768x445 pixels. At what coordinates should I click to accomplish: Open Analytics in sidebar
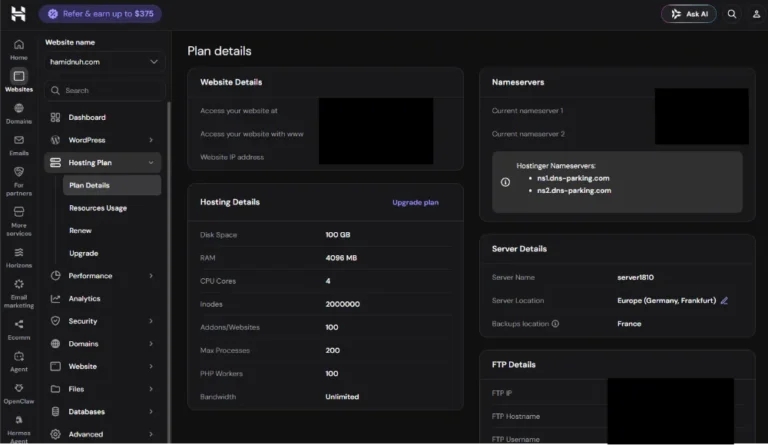coord(84,299)
